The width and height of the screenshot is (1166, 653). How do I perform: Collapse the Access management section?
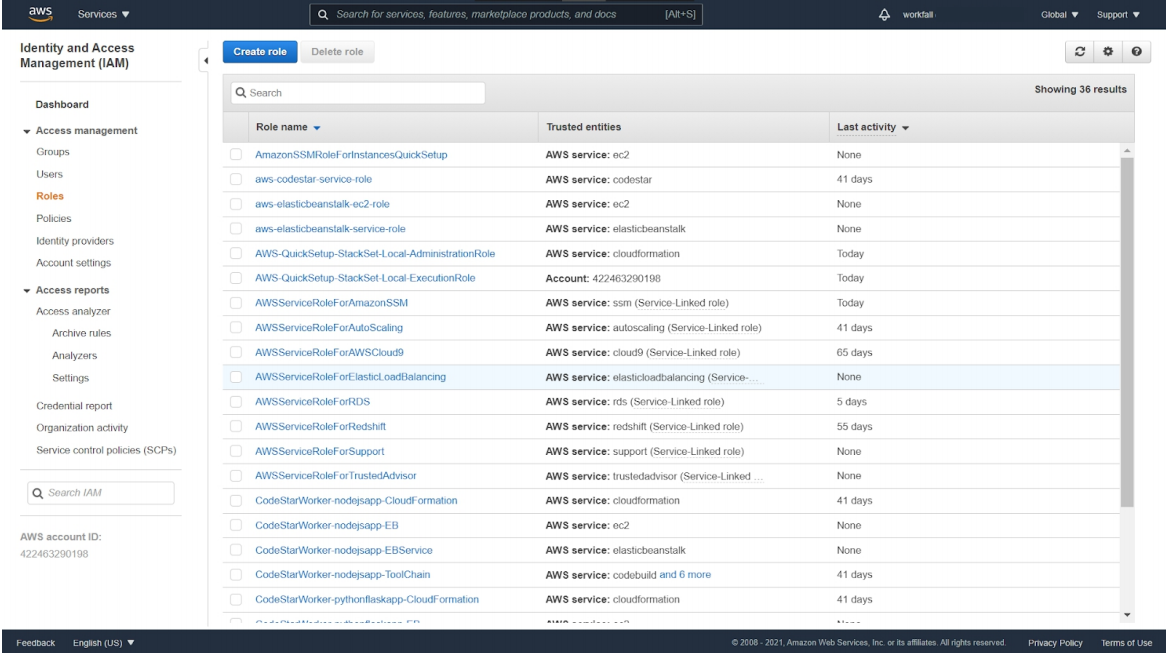click(x=27, y=131)
